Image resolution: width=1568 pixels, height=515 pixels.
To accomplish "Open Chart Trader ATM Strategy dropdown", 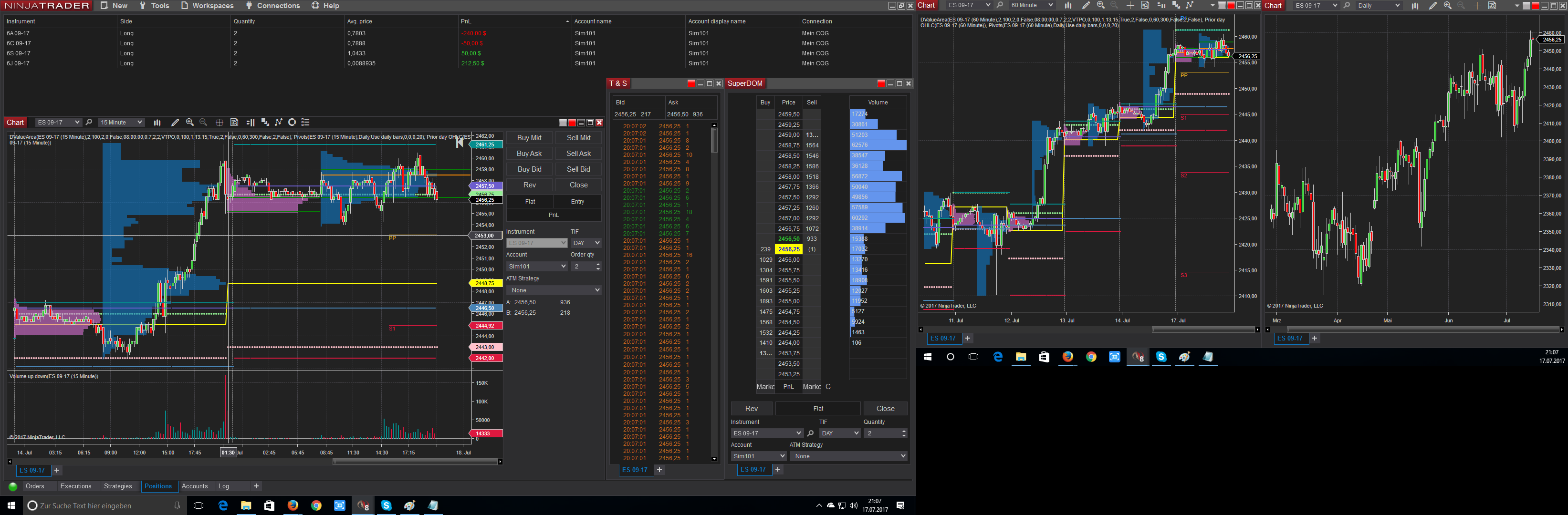I will tap(554, 290).
